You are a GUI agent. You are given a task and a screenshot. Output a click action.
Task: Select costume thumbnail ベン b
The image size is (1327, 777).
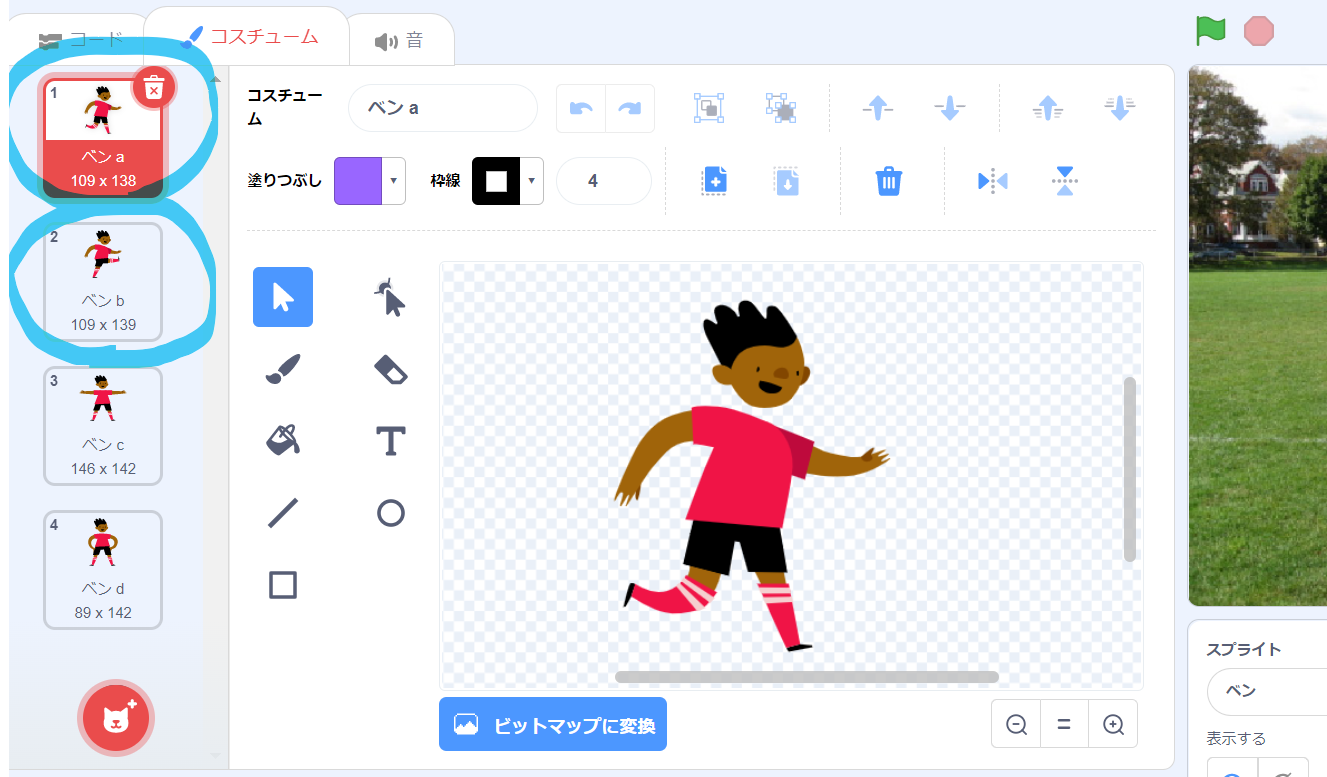[x=103, y=282]
